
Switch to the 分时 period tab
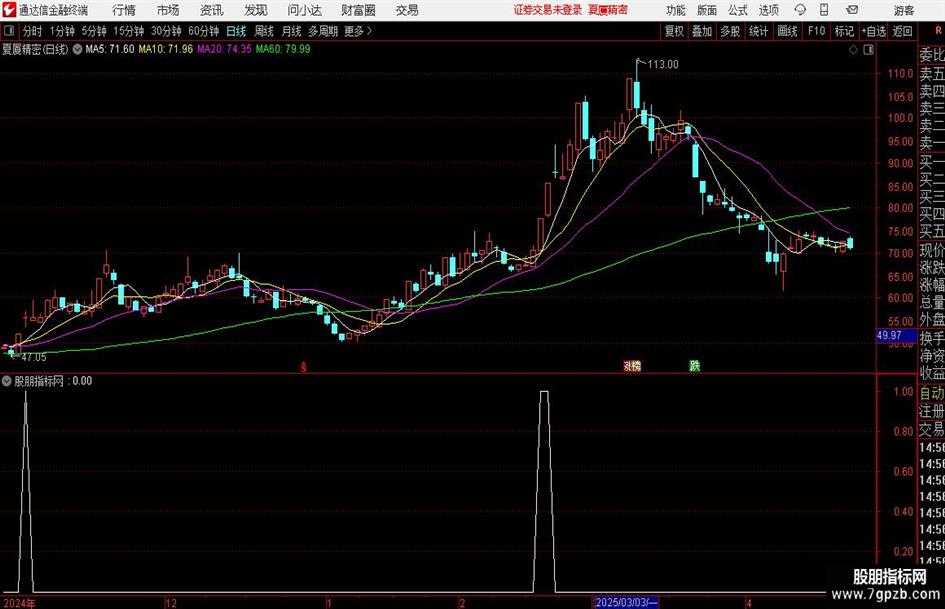32,31
